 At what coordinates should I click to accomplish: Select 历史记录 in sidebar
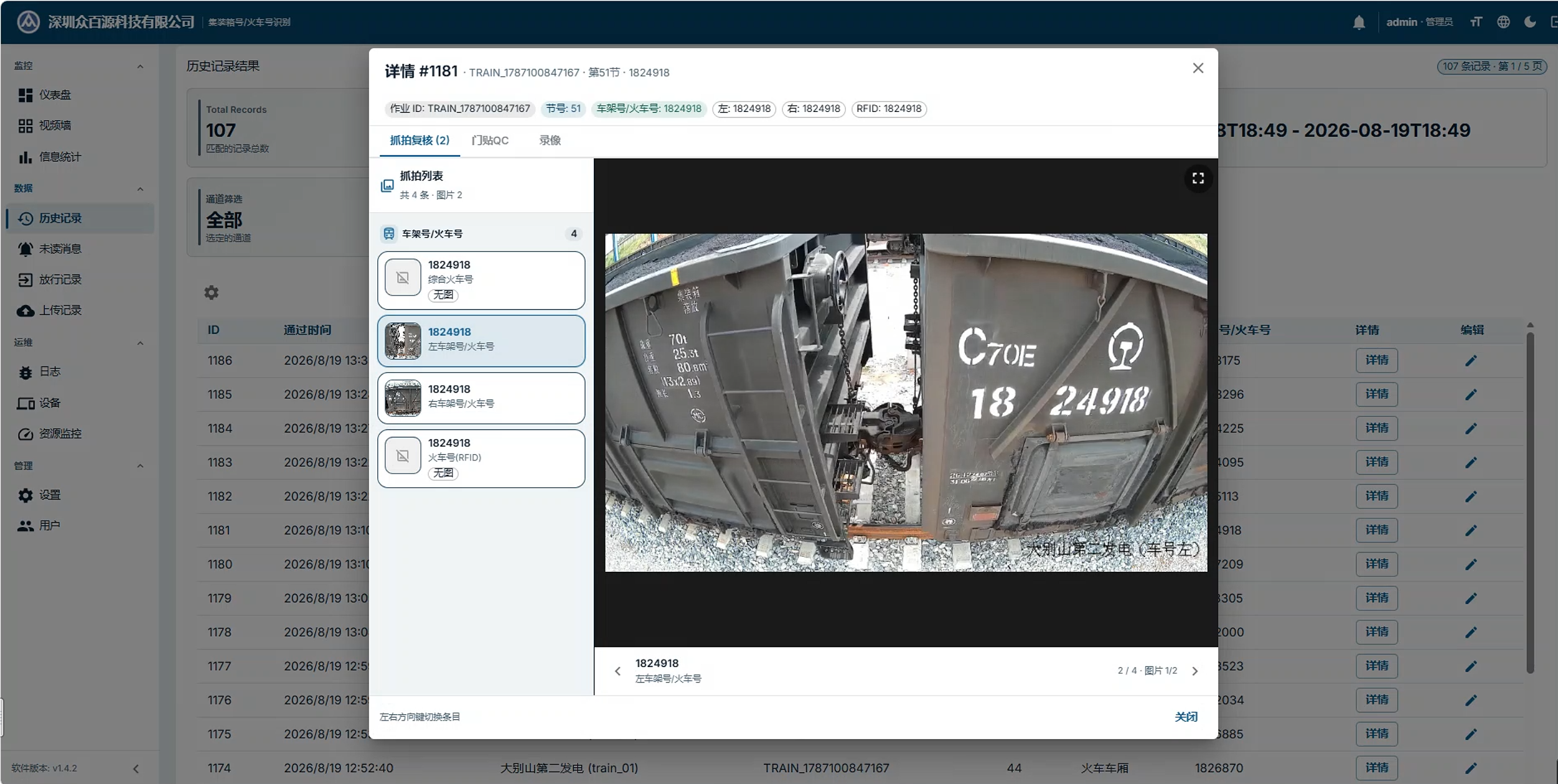80,218
